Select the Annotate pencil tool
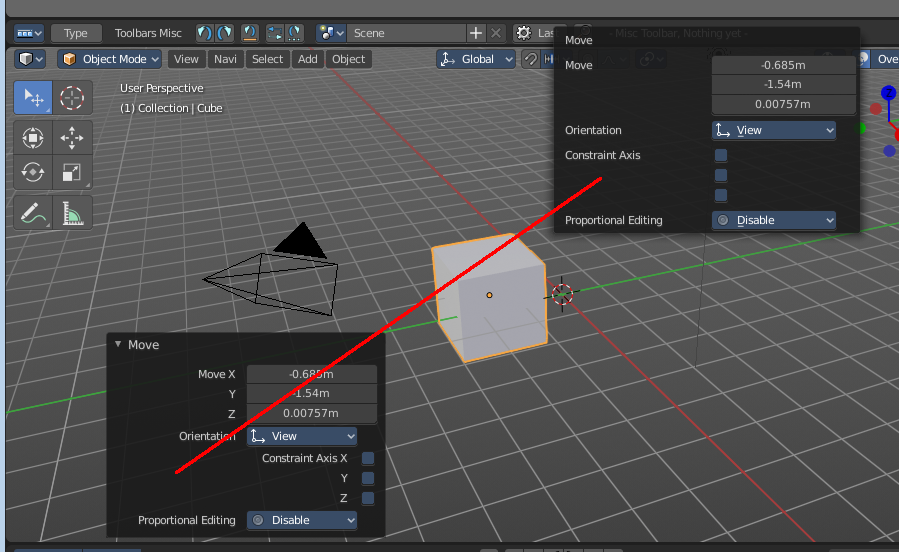The height and width of the screenshot is (552, 899). 33,213
